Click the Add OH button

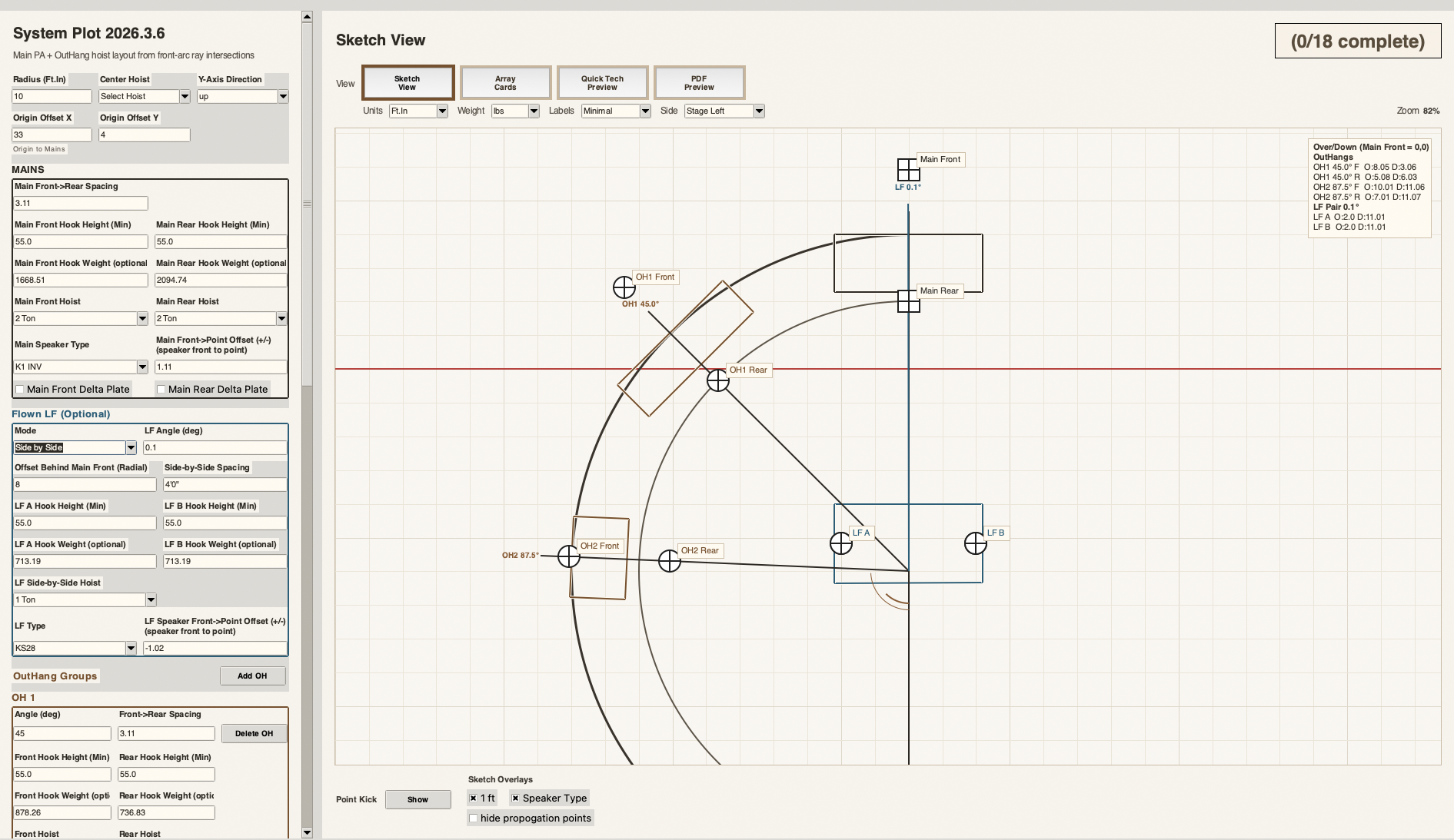tap(252, 676)
